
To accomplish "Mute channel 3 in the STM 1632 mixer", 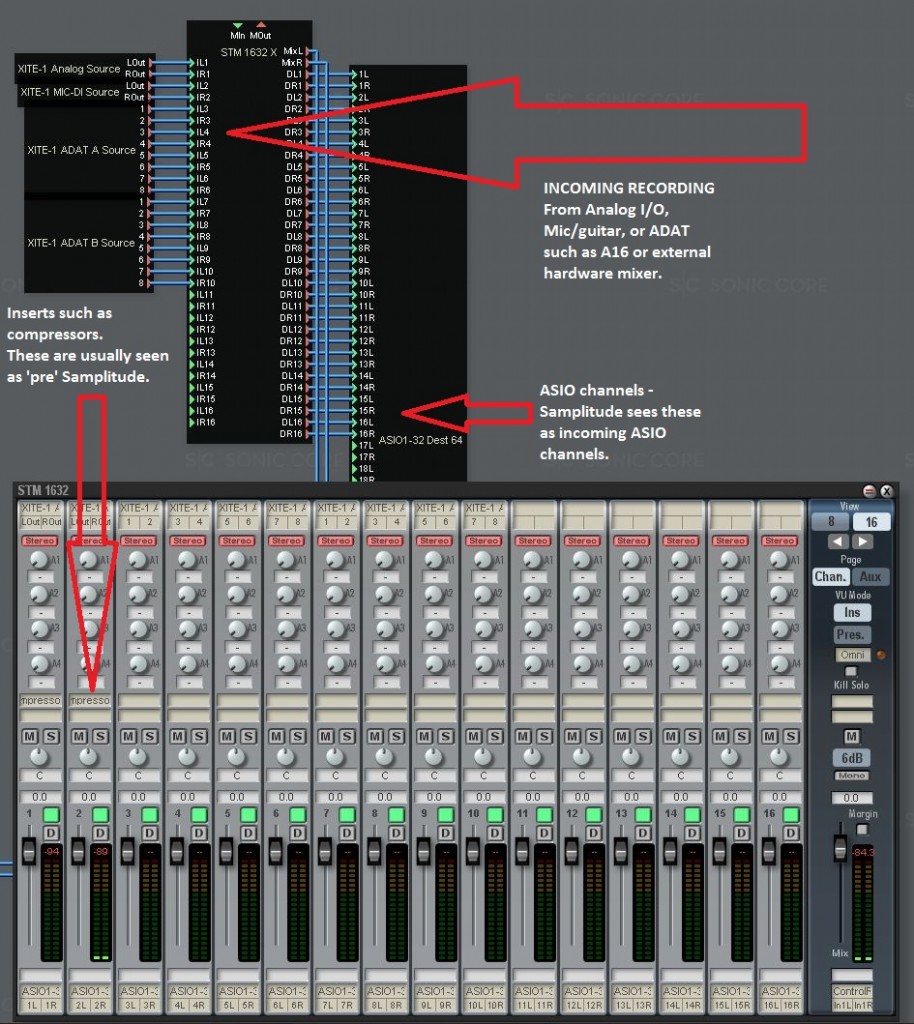I will point(129,737).
